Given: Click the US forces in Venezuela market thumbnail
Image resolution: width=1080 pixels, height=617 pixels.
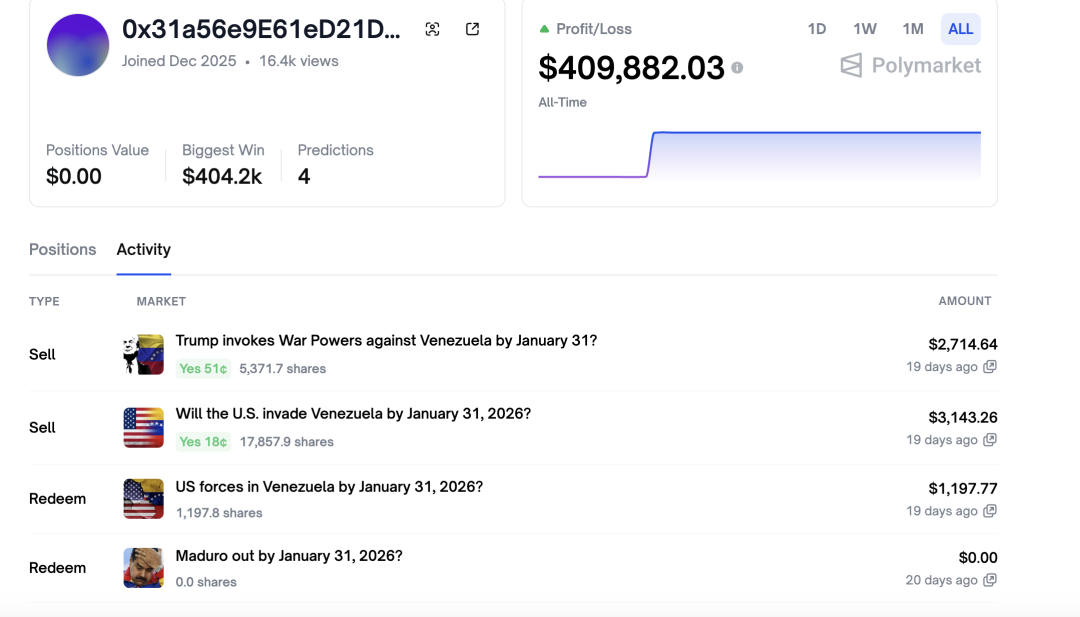Looking at the screenshot, I should click(x=143, y=499).
